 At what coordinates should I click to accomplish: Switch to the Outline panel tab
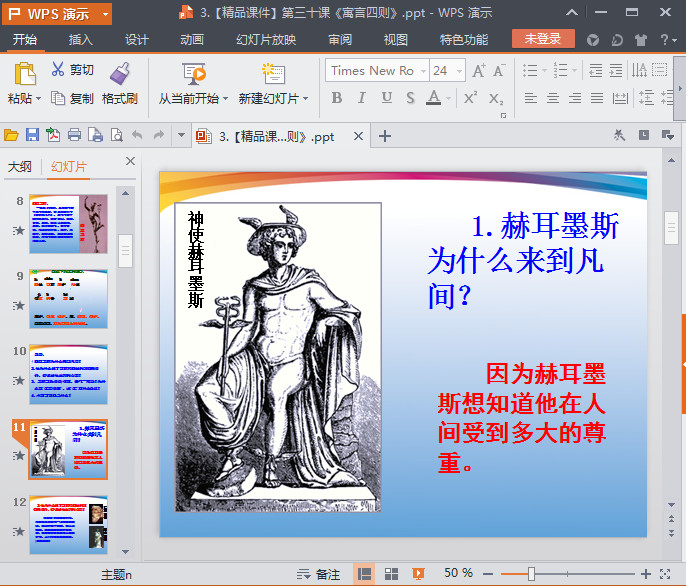pyautogui.click(x=20, y=166)
